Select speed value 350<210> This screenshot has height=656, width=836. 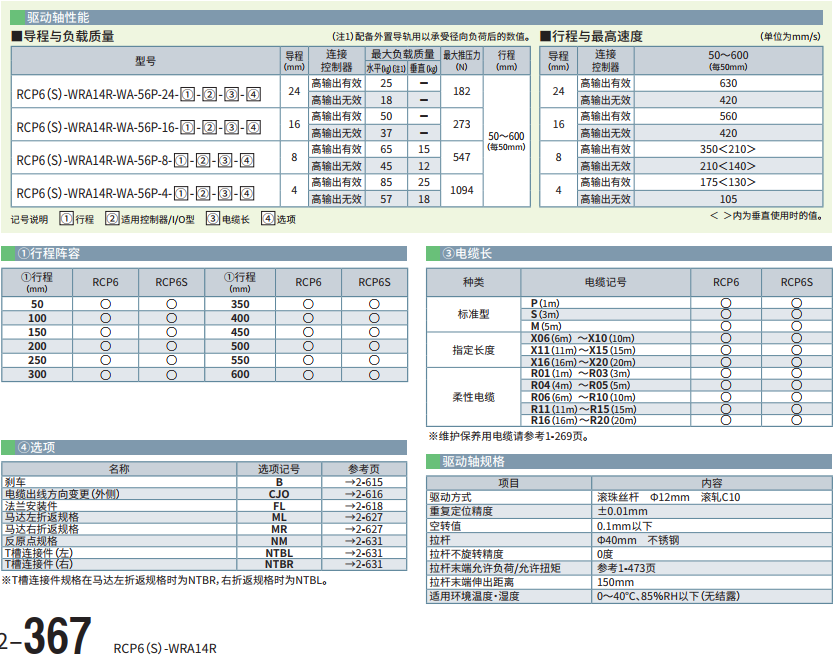[728, 149]
